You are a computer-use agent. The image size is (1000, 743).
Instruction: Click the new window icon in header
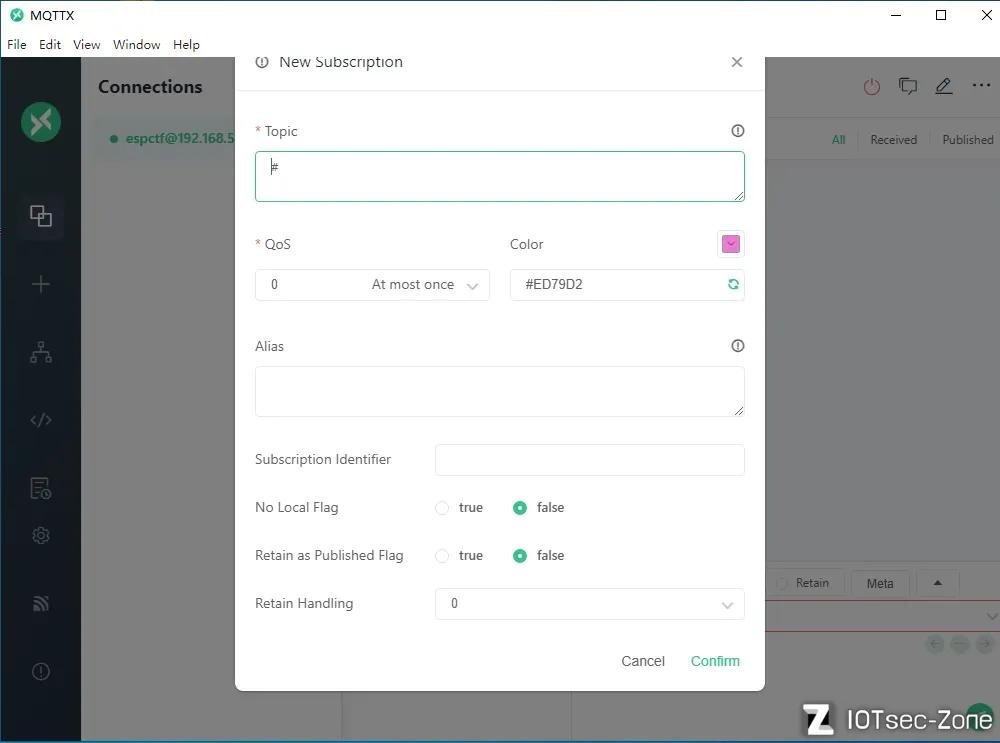[908, 85]
